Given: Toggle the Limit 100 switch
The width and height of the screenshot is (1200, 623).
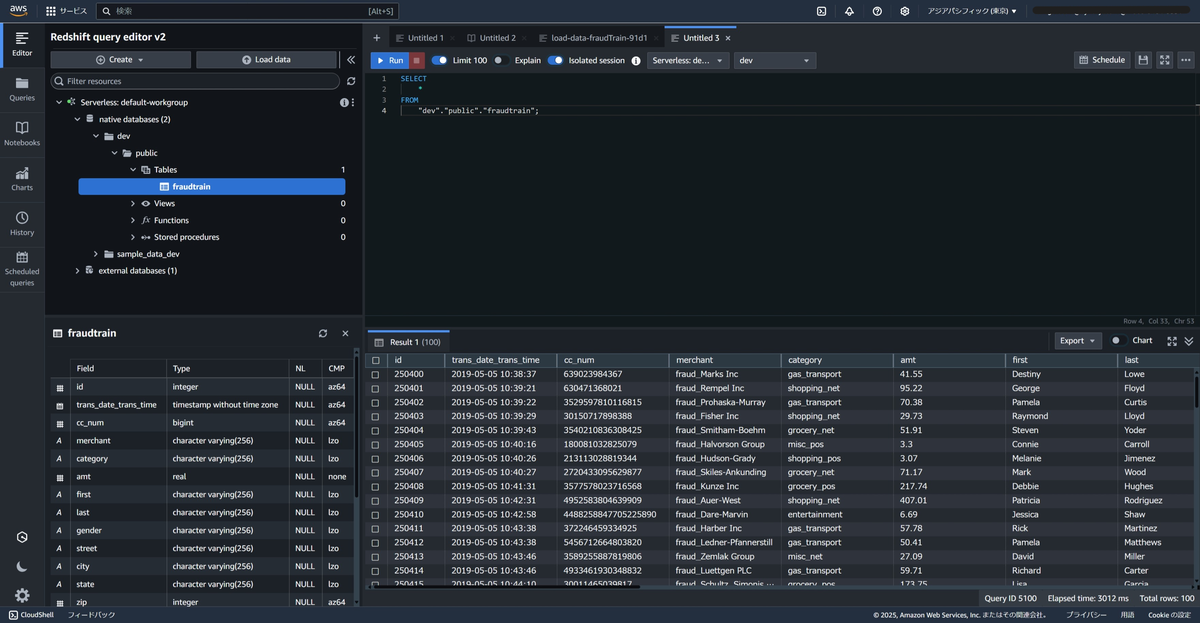Looking at the screenshot, I should [x=439, y=60].
